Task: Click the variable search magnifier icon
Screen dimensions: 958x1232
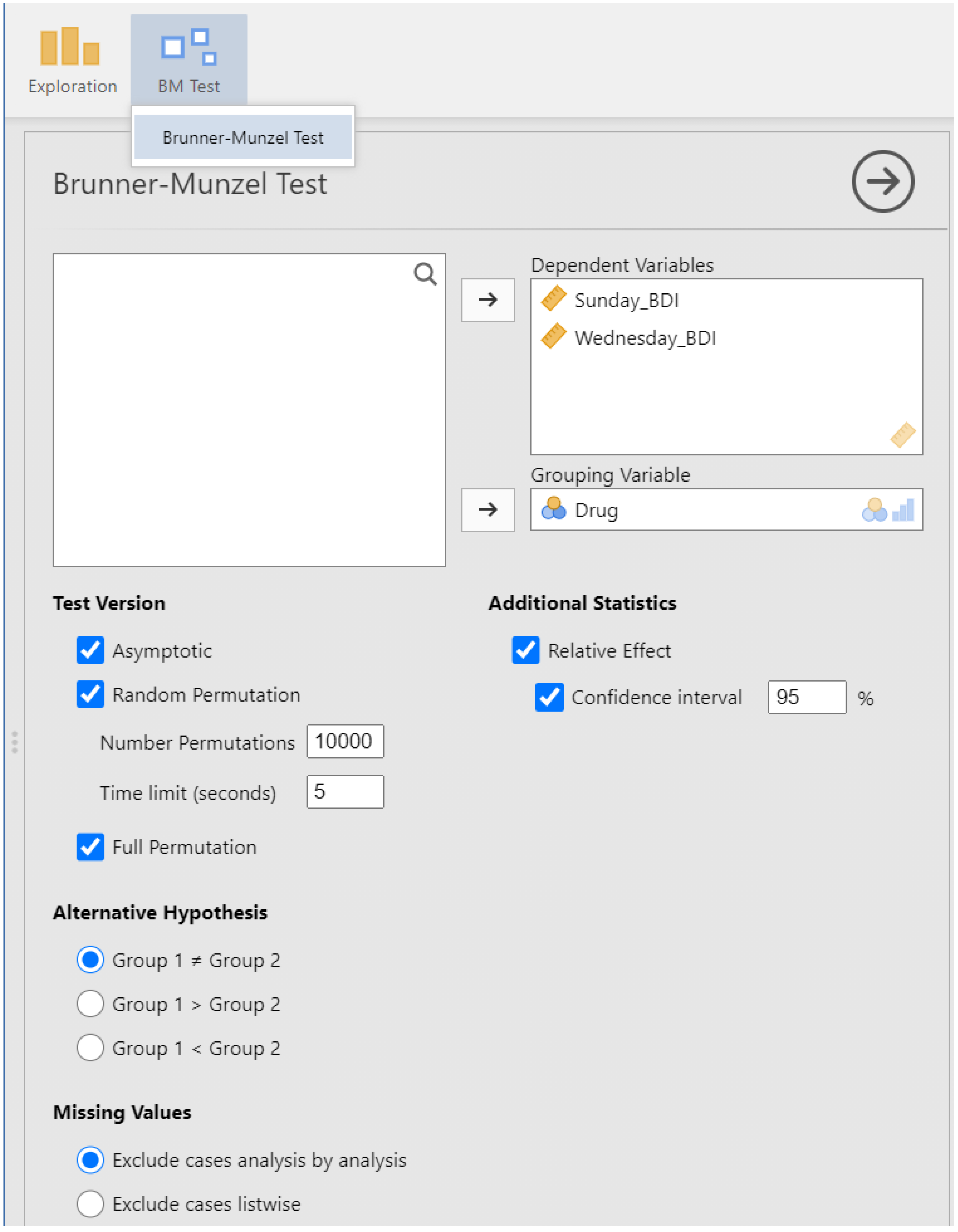Action: pos(425,274)
